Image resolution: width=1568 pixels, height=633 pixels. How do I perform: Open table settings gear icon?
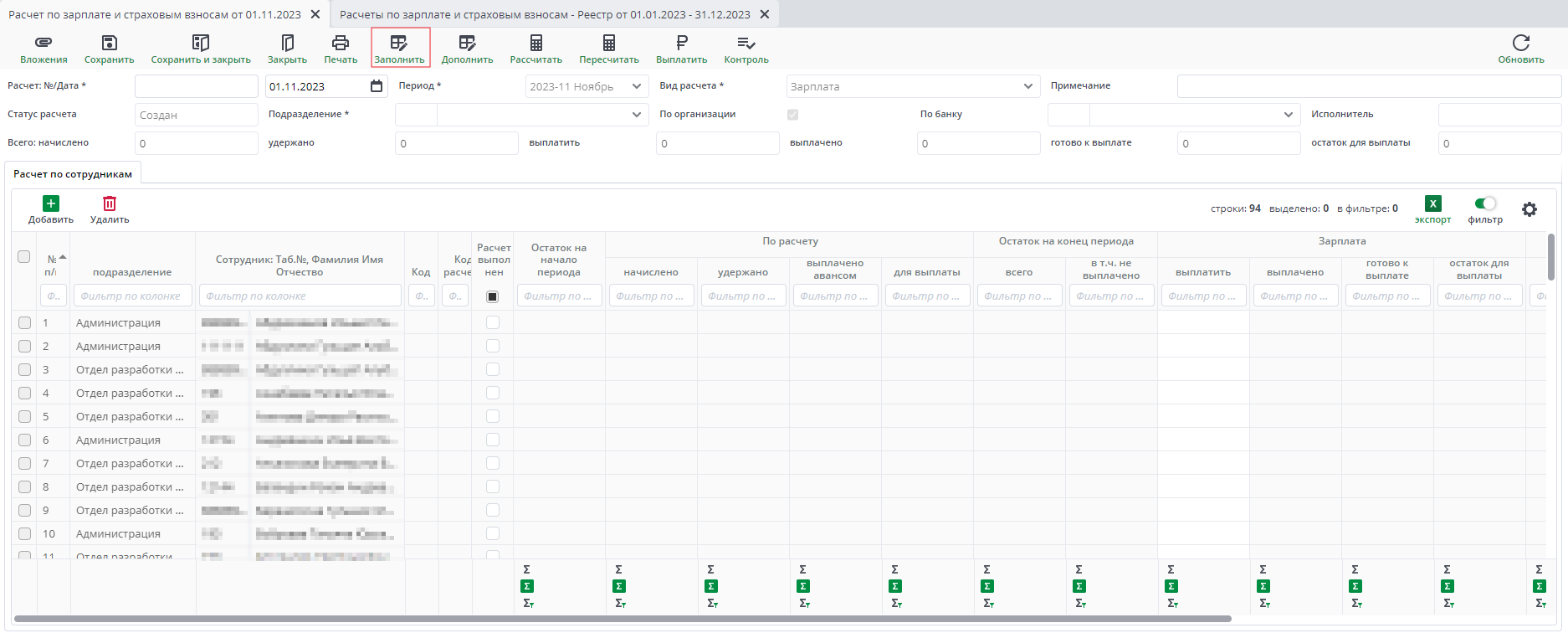(1529, 209)
